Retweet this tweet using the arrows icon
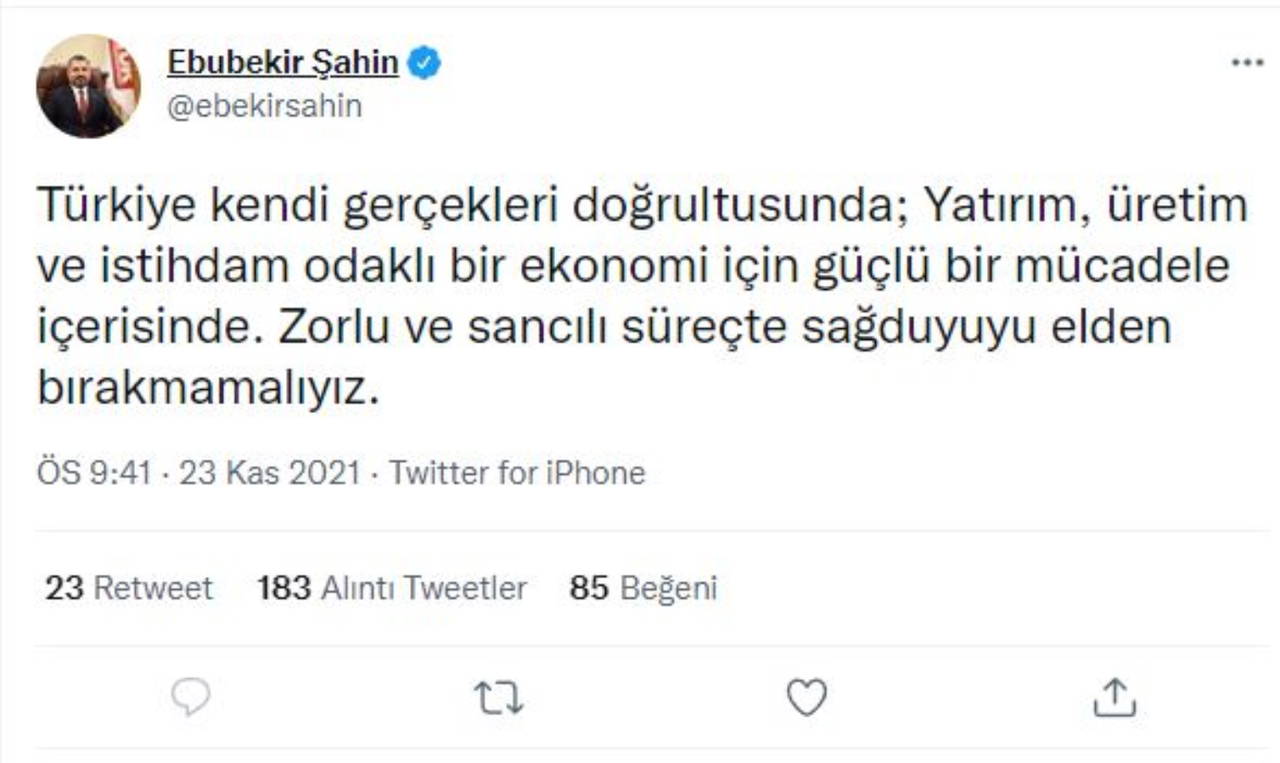 click(498, 697)
